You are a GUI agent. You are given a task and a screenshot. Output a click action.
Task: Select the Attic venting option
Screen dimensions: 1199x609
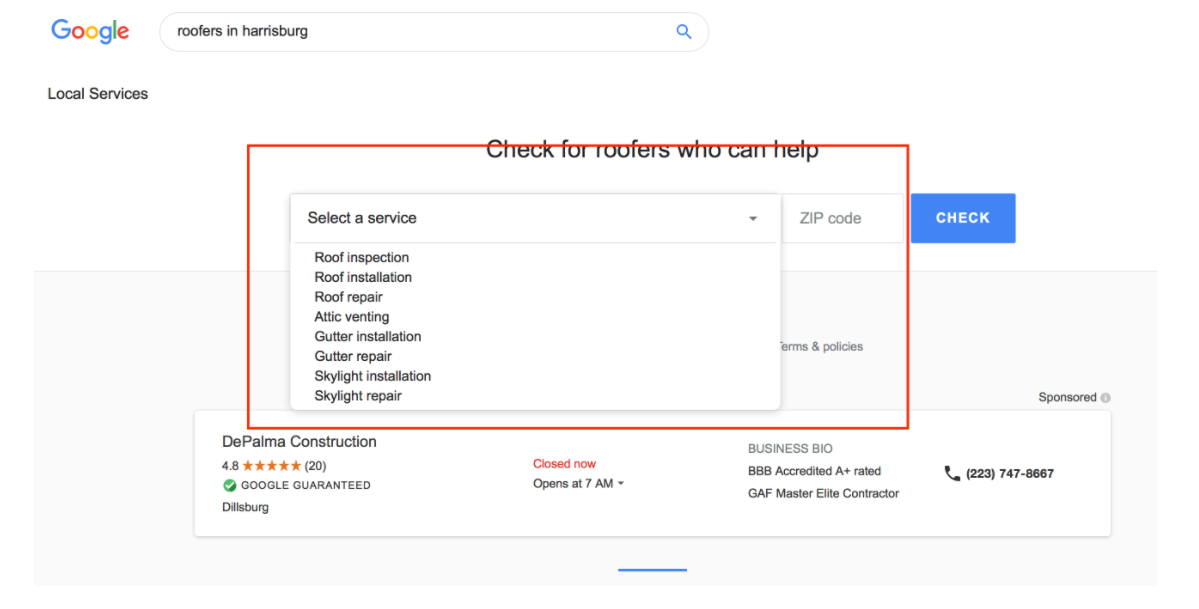[352, 317]
